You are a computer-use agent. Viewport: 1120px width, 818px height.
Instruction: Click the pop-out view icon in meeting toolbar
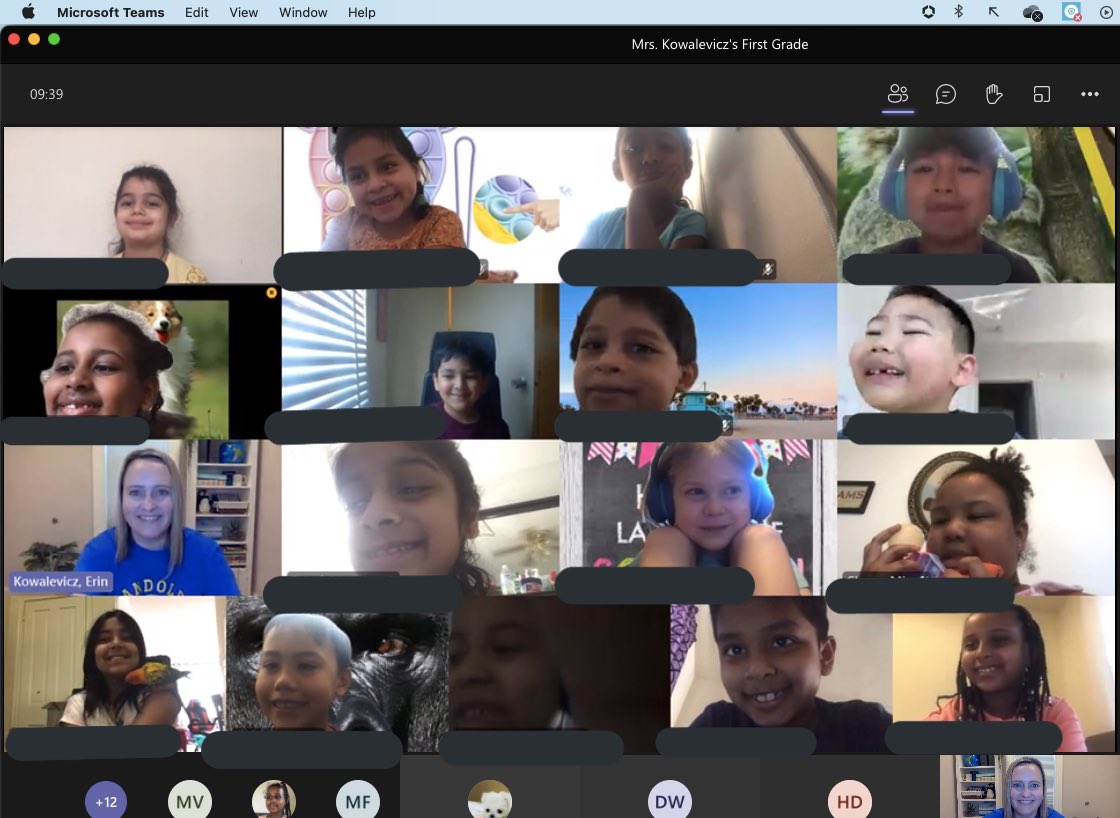[x=1041, y=94]
